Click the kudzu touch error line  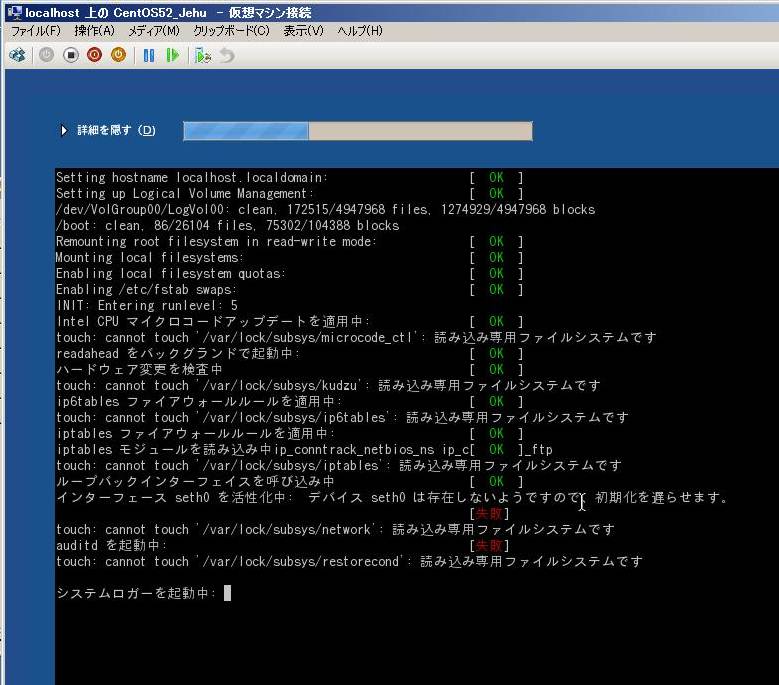pos(328,385)
